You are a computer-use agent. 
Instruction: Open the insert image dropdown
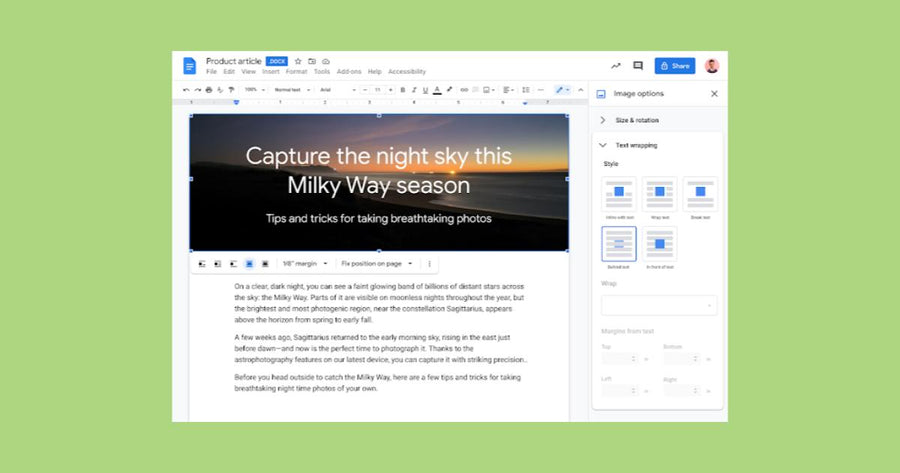pyautogui.click(x=489, y=90)
